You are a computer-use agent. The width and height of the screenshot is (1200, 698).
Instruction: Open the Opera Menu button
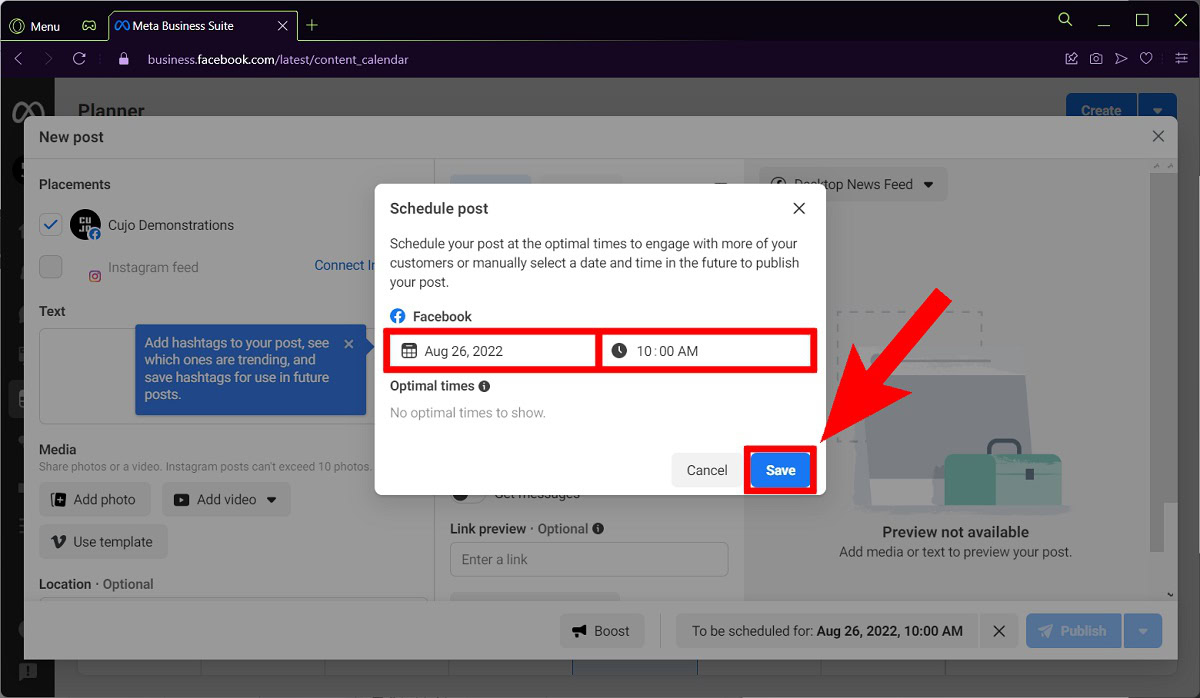pos(35,26)
